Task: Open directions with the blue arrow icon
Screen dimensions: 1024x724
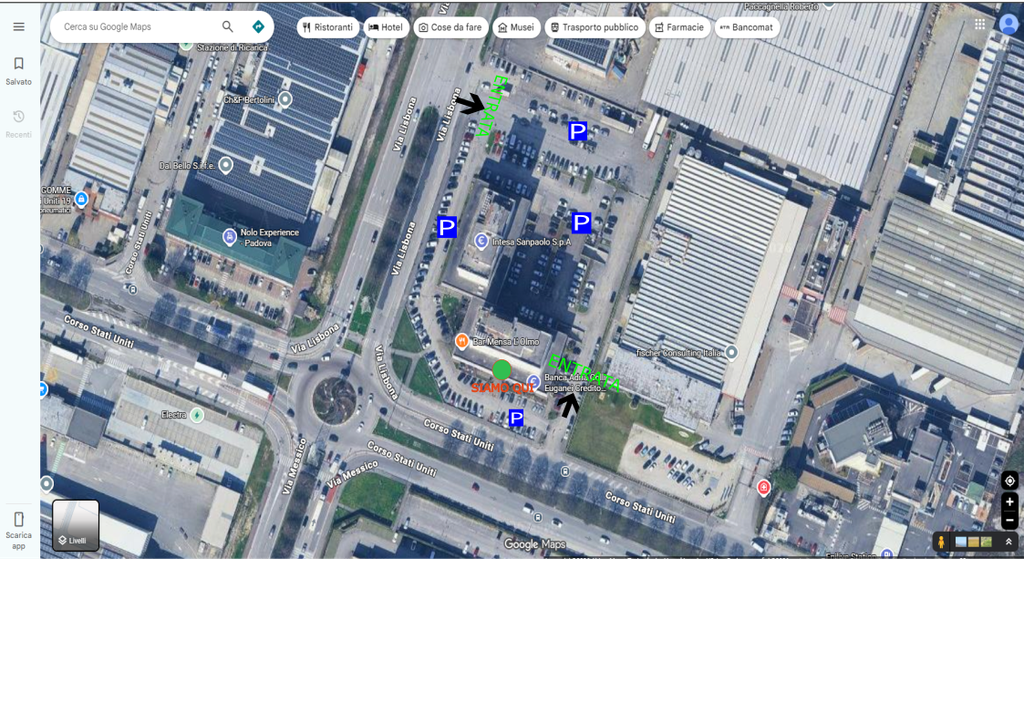Action: [258, 27]
